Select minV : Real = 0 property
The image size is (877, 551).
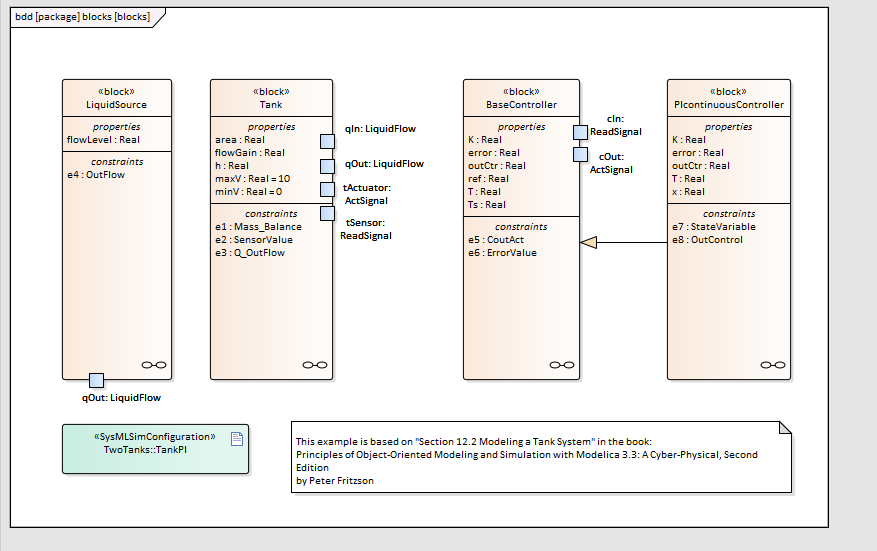tap(249, 191)
